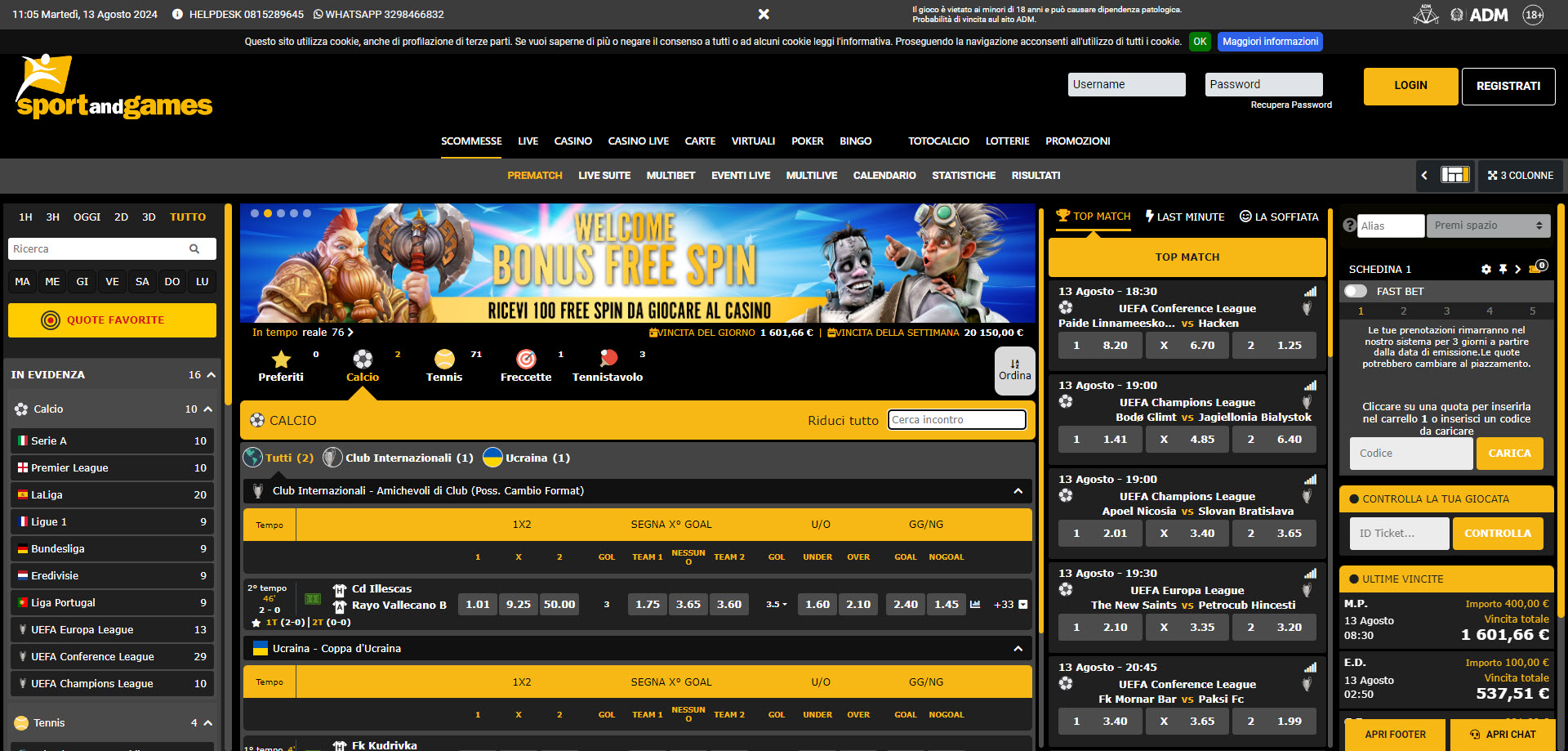Accept cookies with OK button
This screenshot has height=751, width=1568.
tap(1200, 42)
